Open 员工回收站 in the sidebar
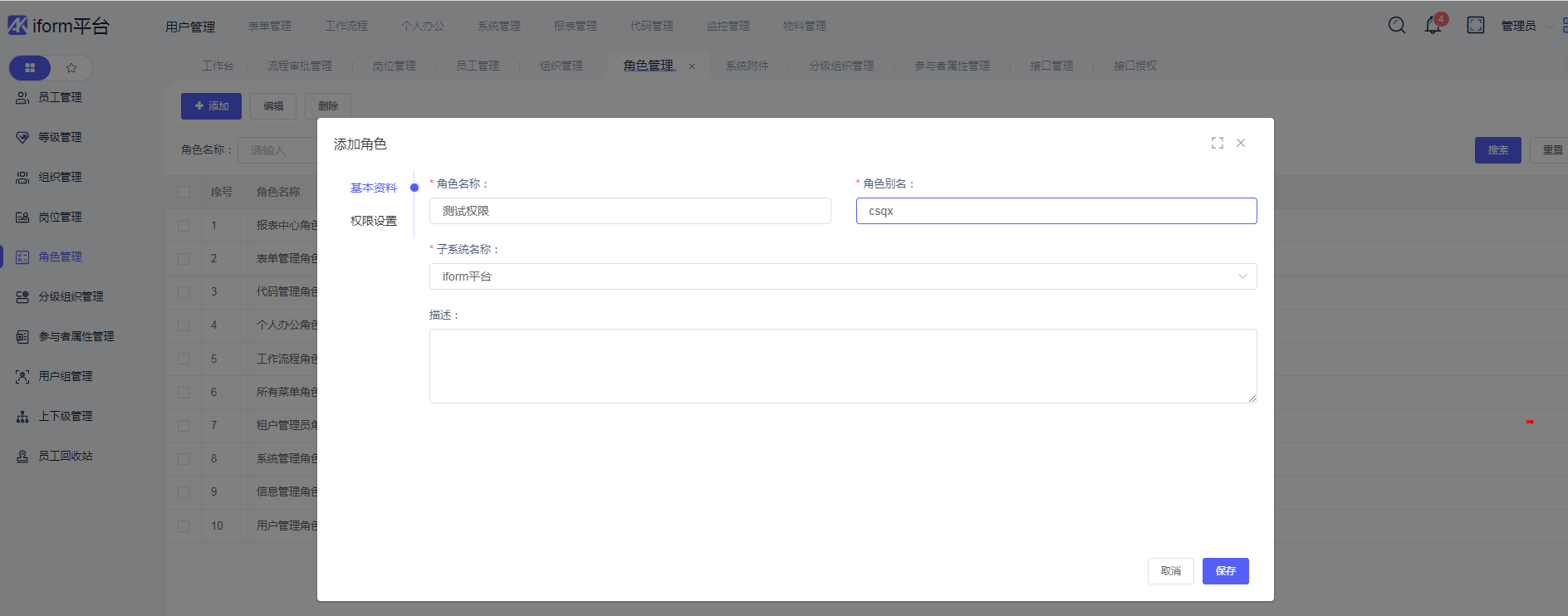This screenshot has width=1568, height=616. tap(65, 456)
